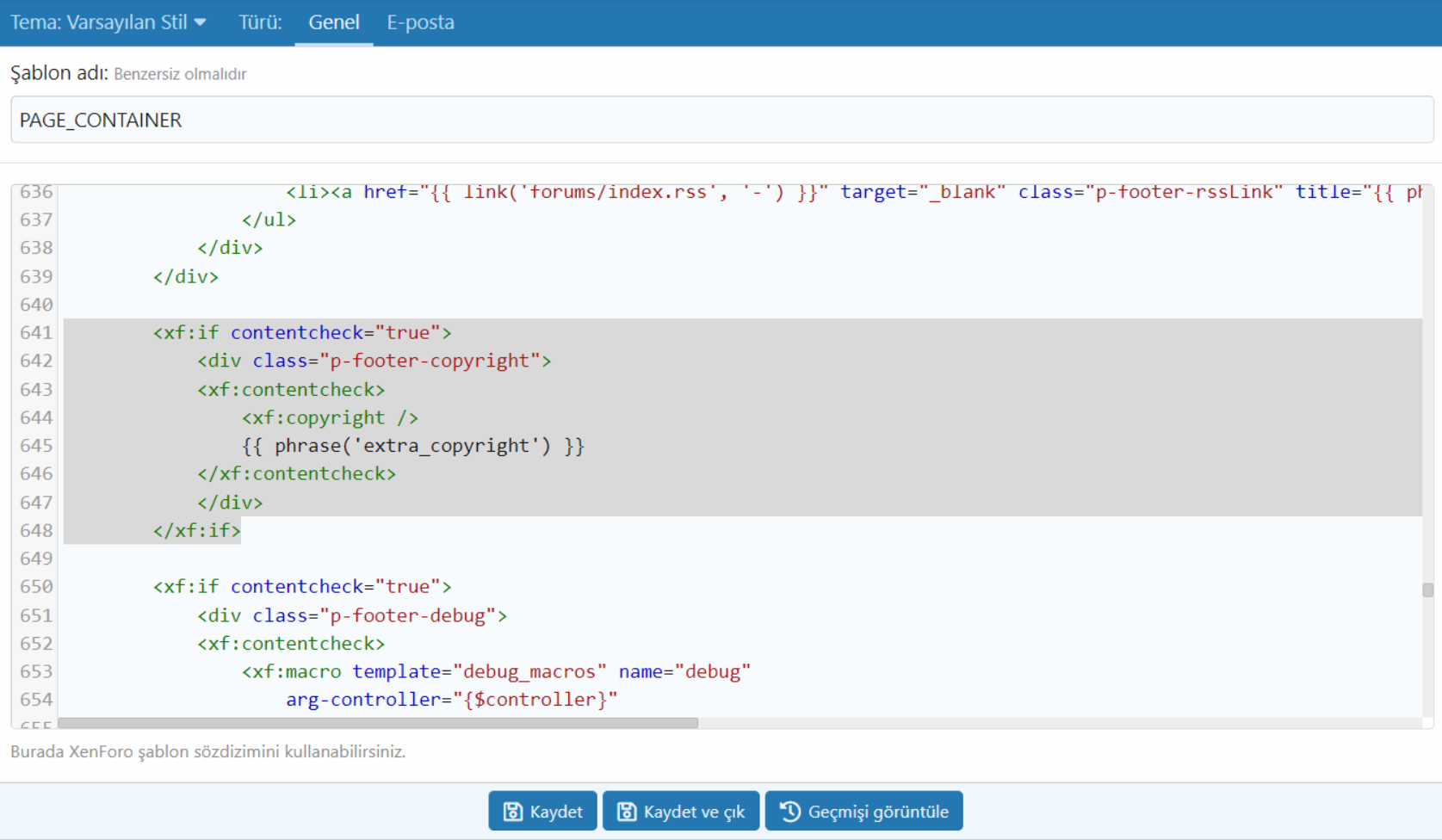Click the text class="p-footer-debug"

[374, 615]
